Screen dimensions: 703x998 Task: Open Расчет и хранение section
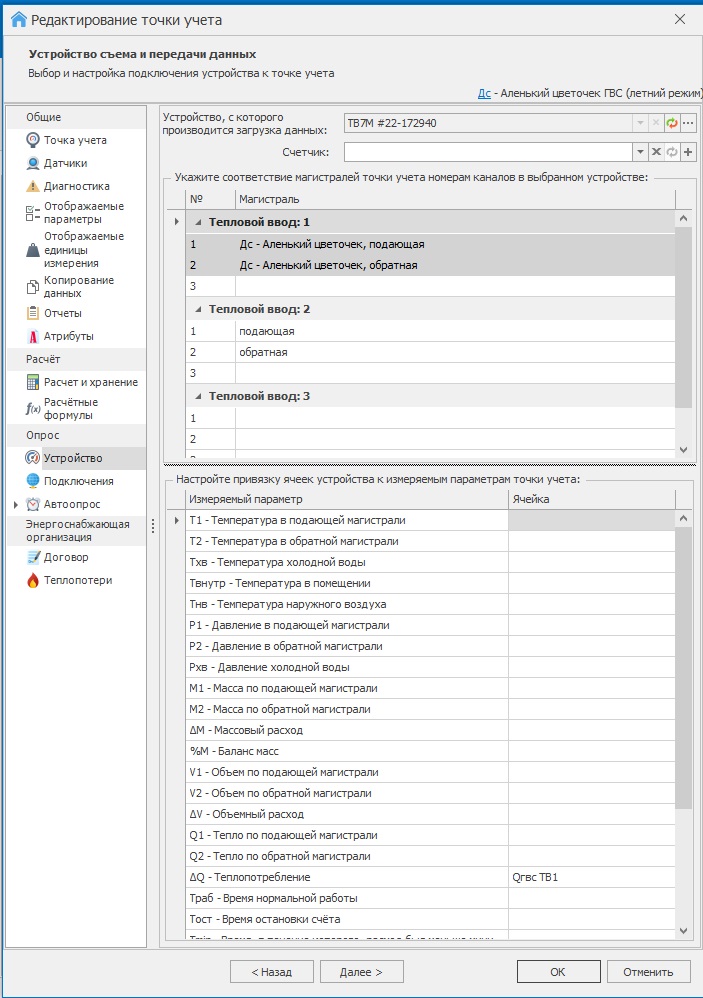[91, 382]
